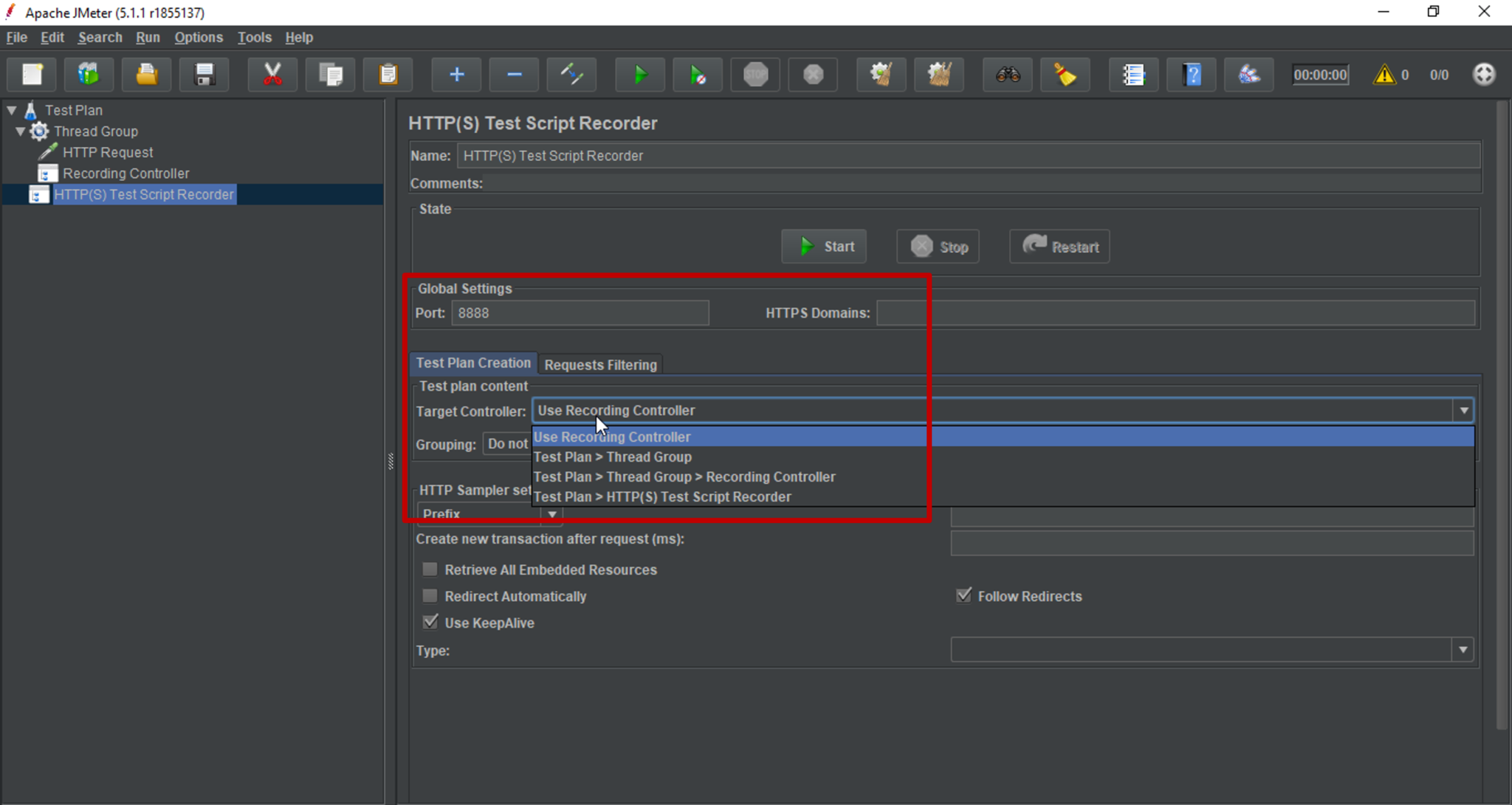1512x805 pixels.
Task: Uncheck Use KeepAlive option
Action: tap(430, 622)
